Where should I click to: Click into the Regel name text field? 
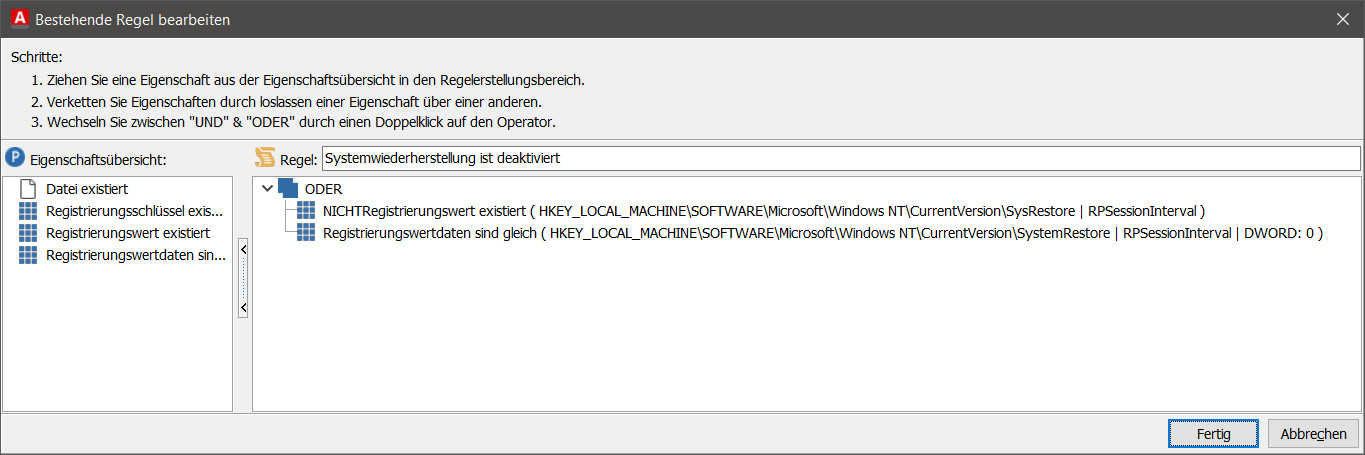840,158
